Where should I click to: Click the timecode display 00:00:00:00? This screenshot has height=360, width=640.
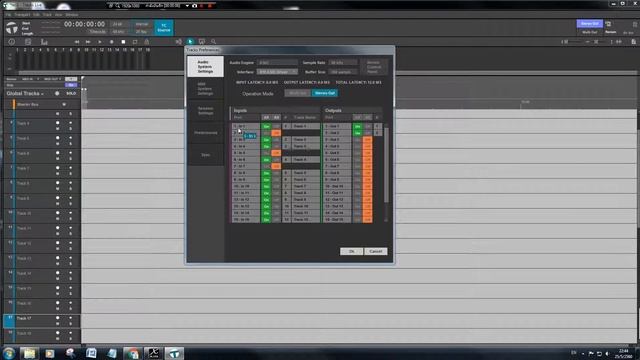[x=84, y=24]
